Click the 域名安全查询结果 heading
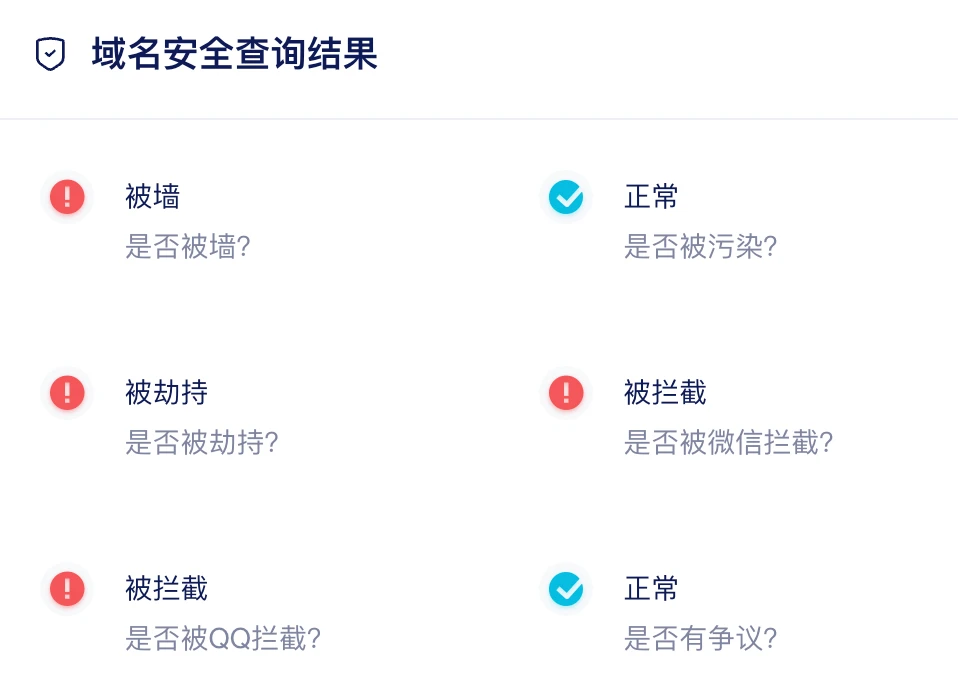 pyautogui.click(x=234, y=54)
